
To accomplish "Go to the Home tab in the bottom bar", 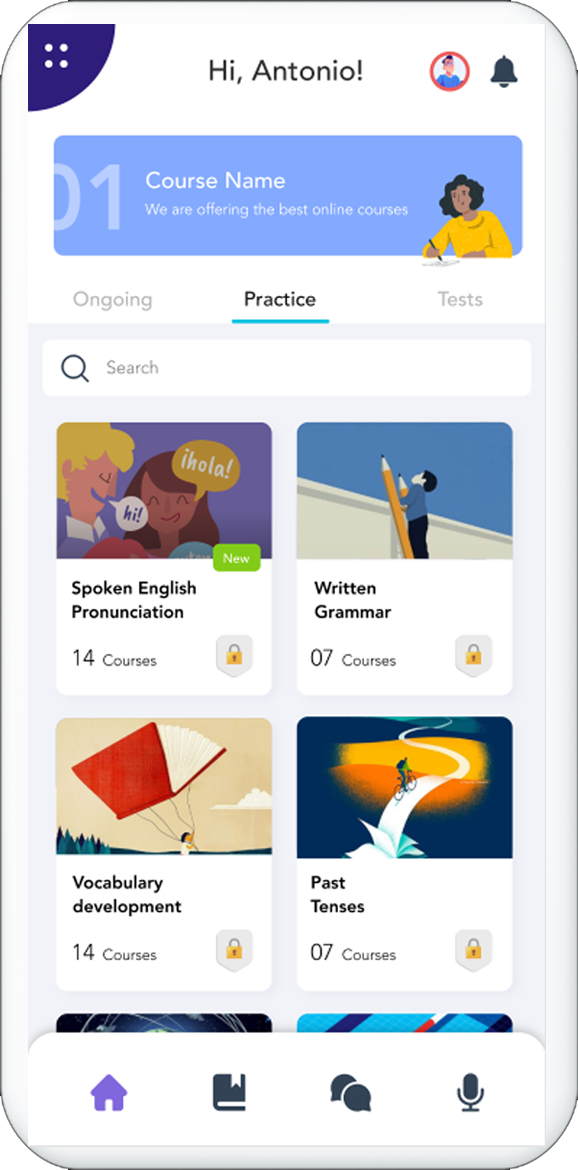I will [109, 1094].
